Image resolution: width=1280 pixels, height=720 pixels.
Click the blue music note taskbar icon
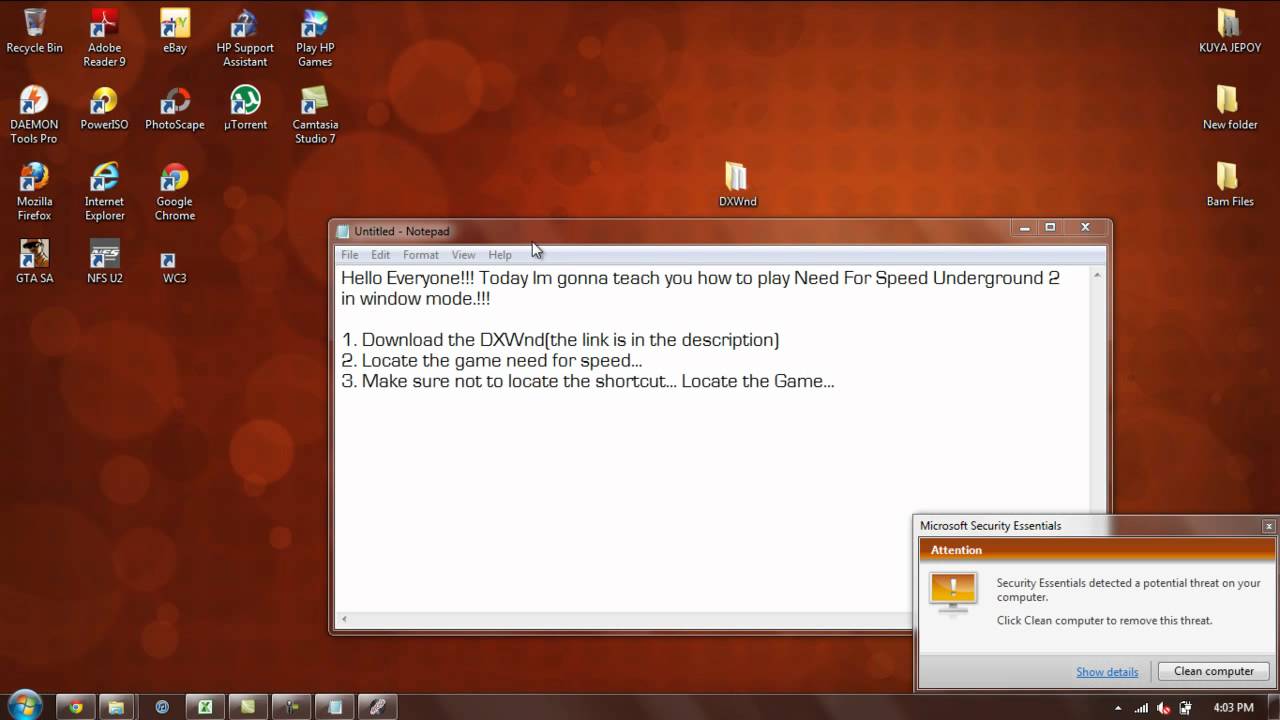click(x=162, y=707)
